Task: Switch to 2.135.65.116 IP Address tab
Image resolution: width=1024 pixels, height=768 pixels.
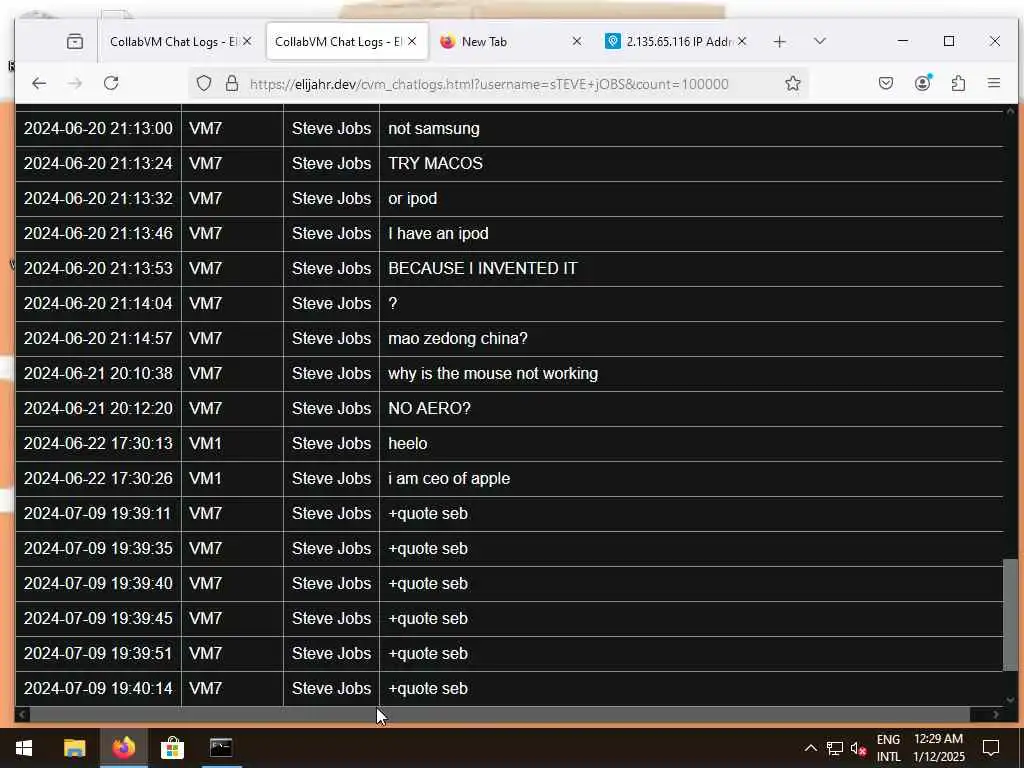Action: click(x=678, y=42)
